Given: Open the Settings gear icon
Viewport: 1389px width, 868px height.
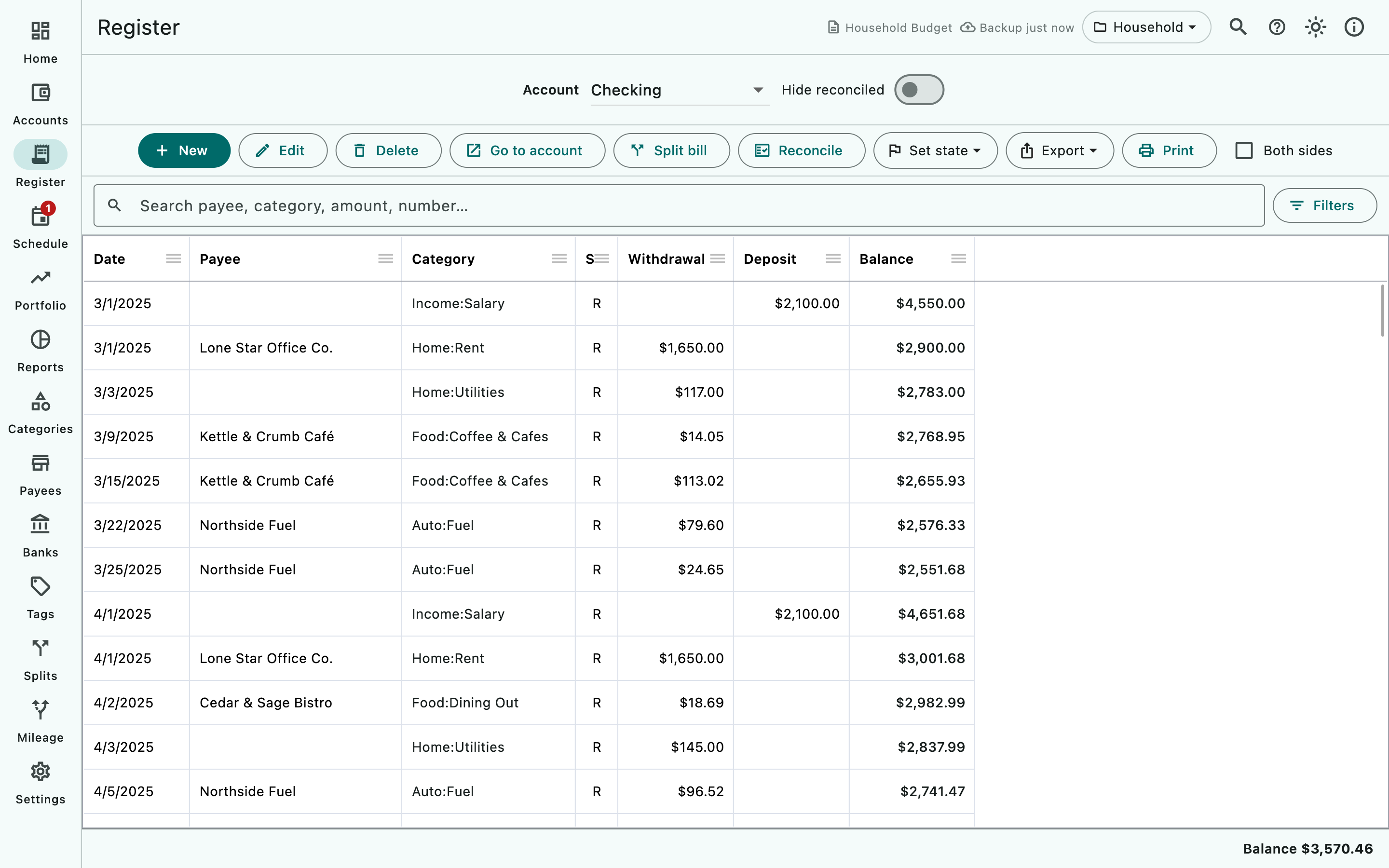Looking at the screenshot, I should click(x=40, y=772).
